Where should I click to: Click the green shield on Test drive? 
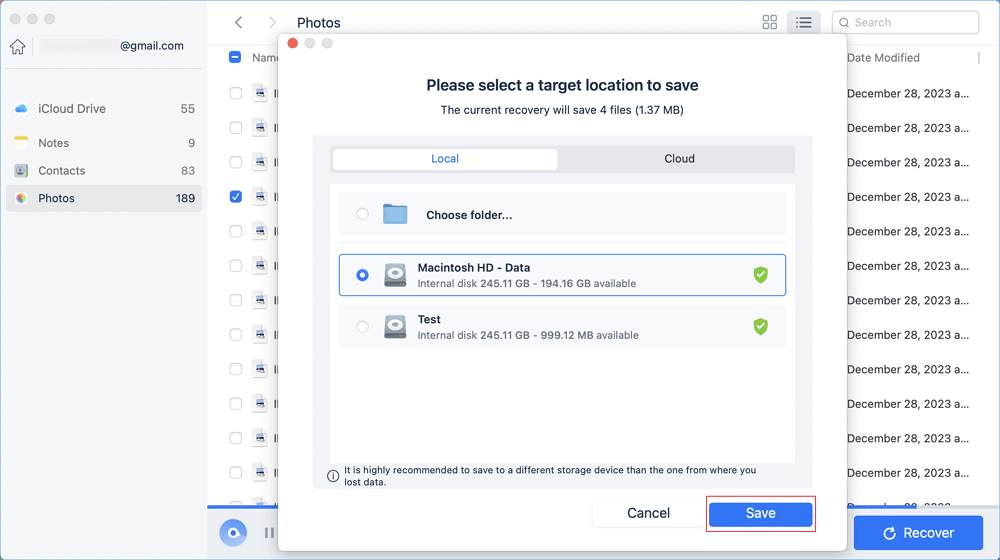pyautogui.click(x=760, y=326)
